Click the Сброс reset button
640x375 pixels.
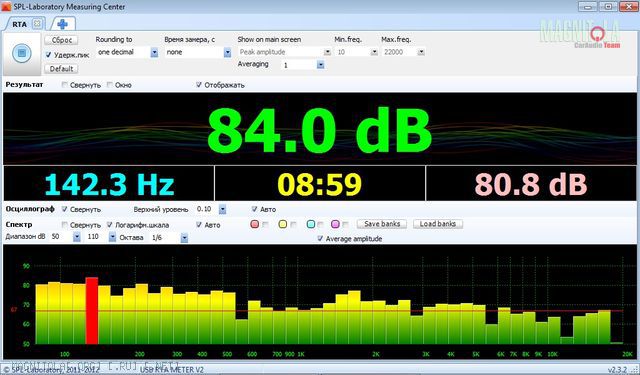click(x=61, y=40)
